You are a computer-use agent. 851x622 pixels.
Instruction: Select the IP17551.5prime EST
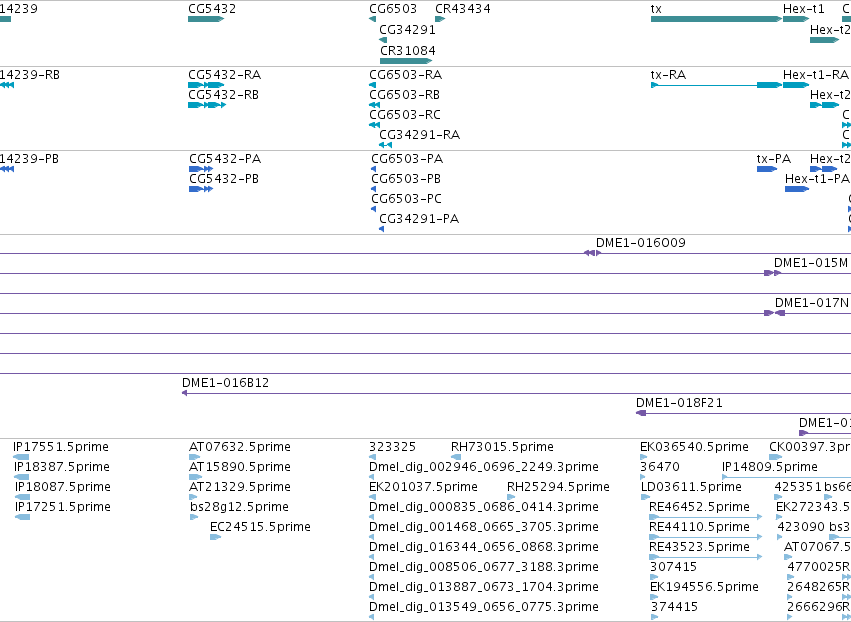[21, 457]
